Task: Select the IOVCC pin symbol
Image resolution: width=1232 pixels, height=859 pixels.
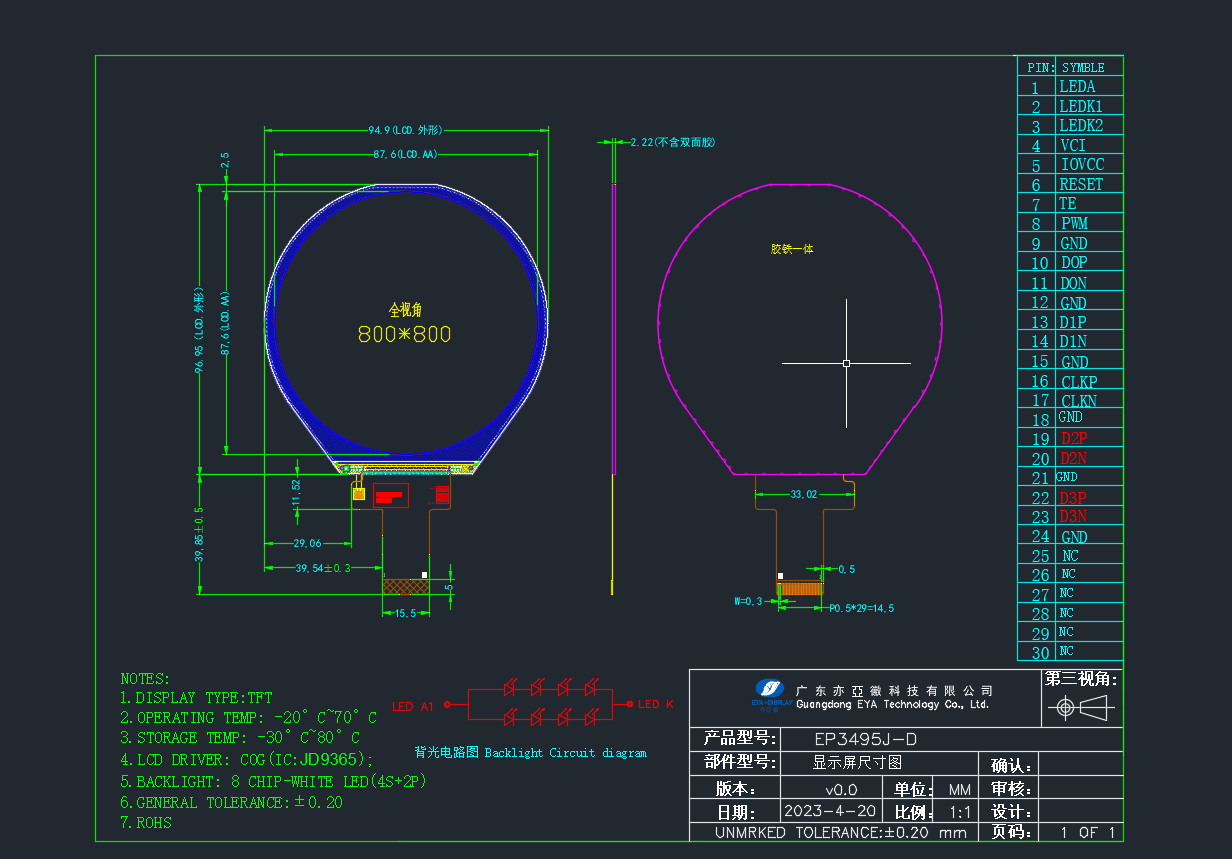Action: point(1083,164)
